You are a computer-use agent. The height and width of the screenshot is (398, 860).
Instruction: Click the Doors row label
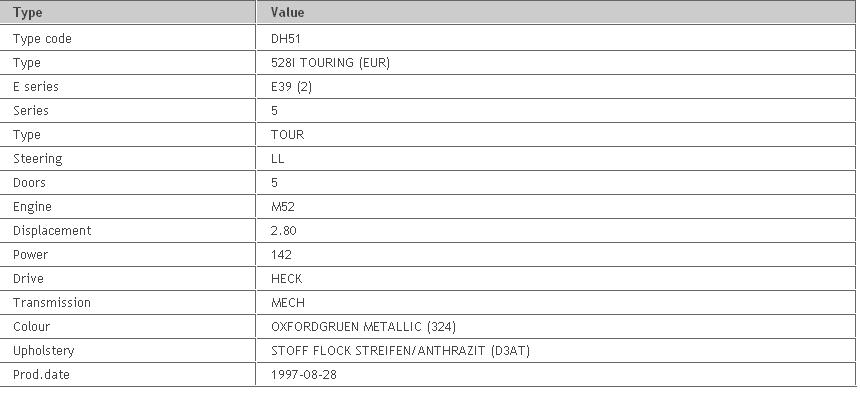[x=29, y=183]
